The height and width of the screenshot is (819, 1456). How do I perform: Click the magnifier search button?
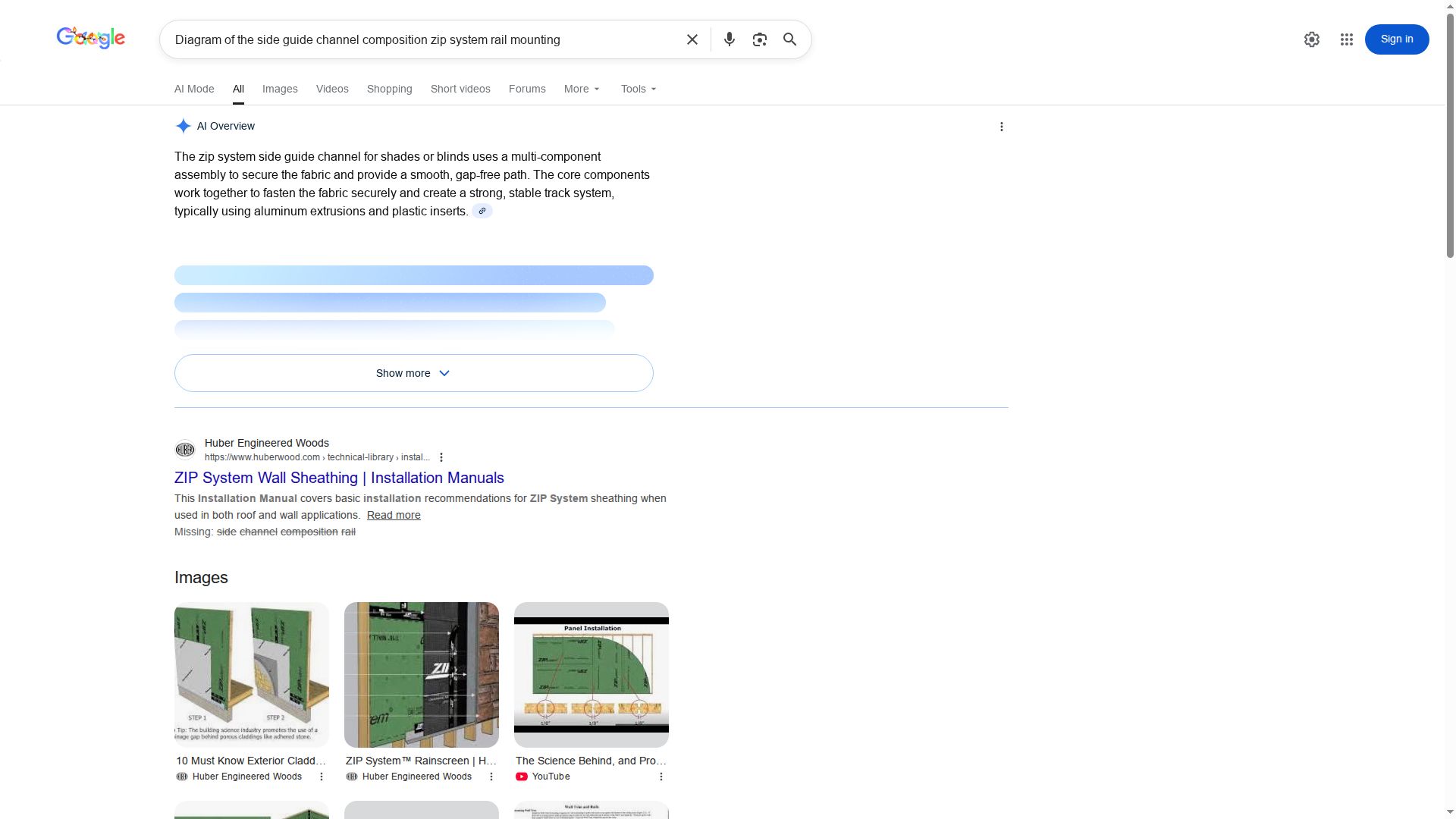pos(789,39)
